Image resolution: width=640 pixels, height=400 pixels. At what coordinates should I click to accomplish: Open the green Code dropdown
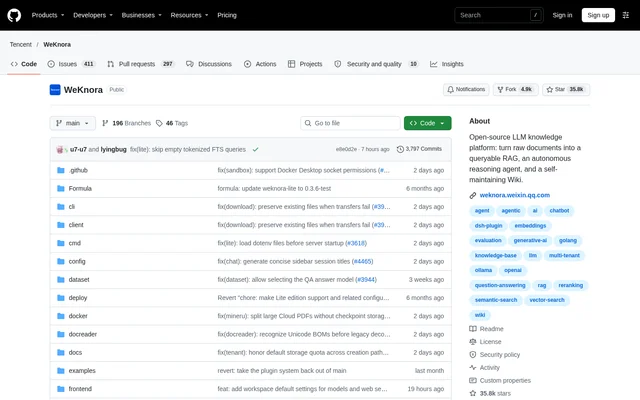[x=427, y=123]
